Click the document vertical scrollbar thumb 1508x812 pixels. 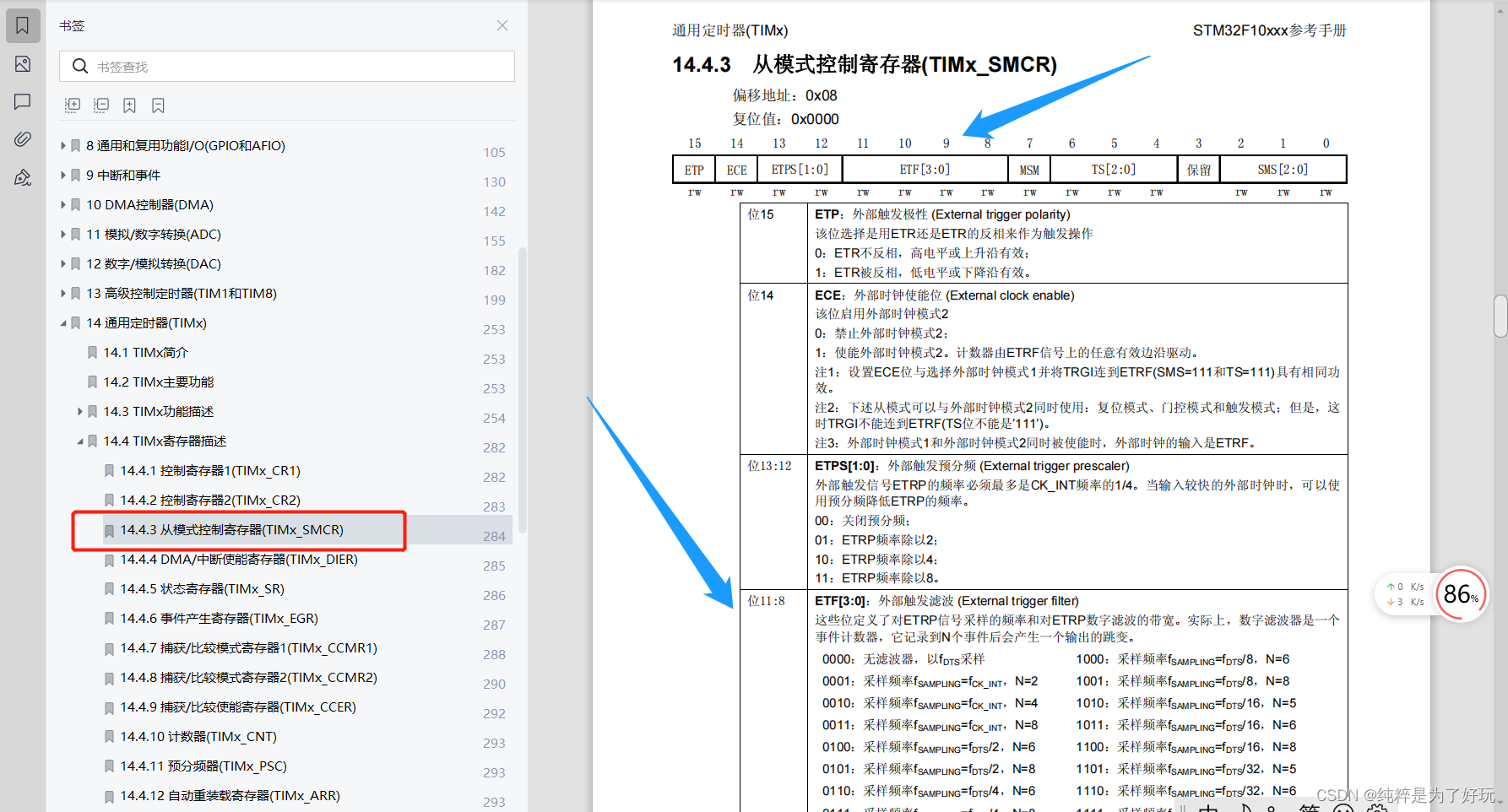tap(1500, 316)
